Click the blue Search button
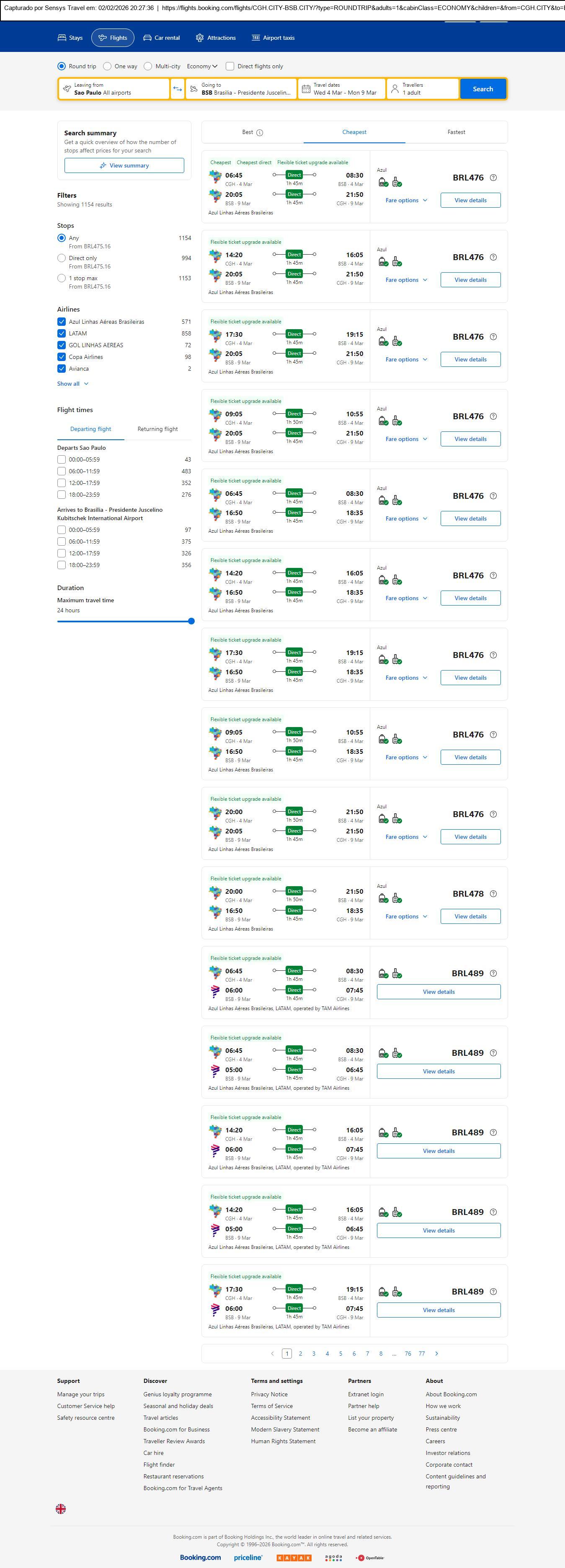The image size is (565, 1568). [x=483, y=89]
